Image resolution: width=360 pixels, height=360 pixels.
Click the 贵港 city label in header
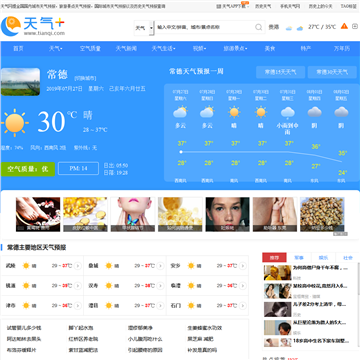point(274,27)
